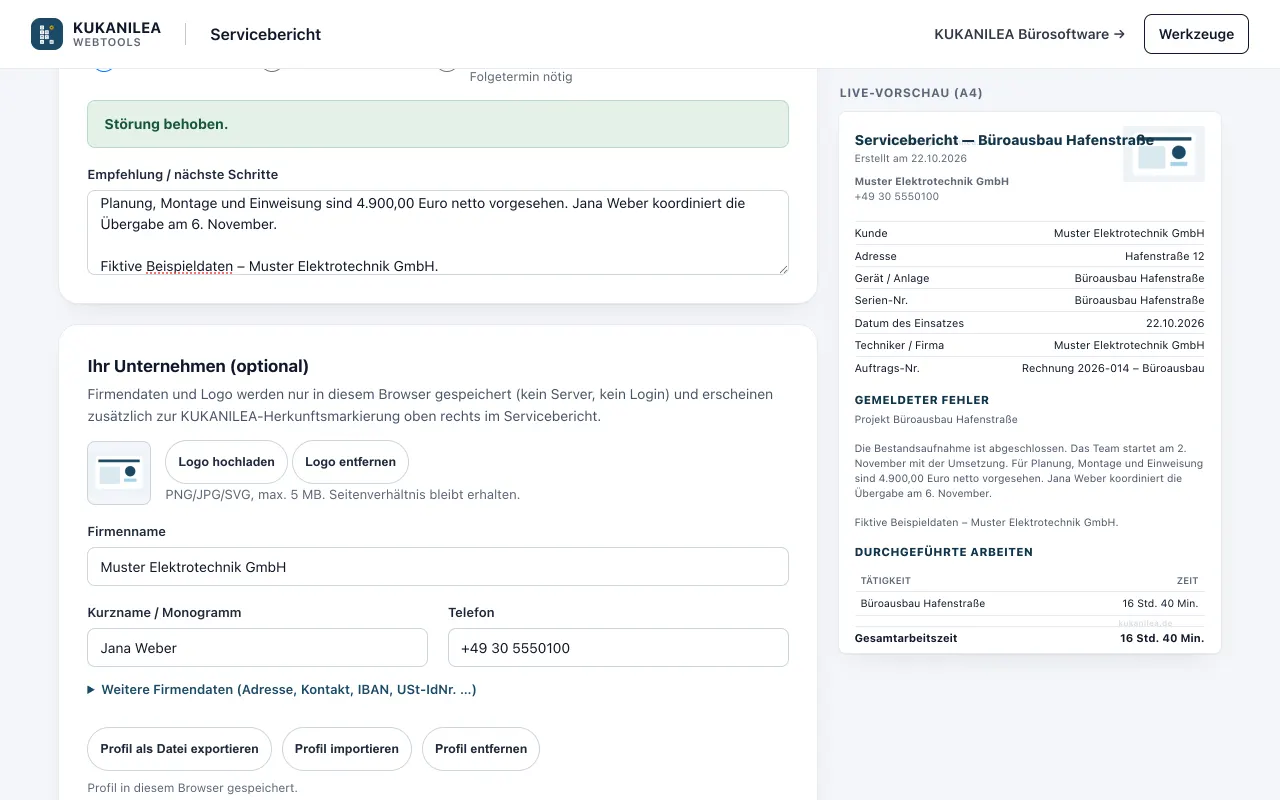Screen dimensions: 1280x800
Task: Click the 'GEMELDETER FEHLER' section heading
Action: coord(922,400)
